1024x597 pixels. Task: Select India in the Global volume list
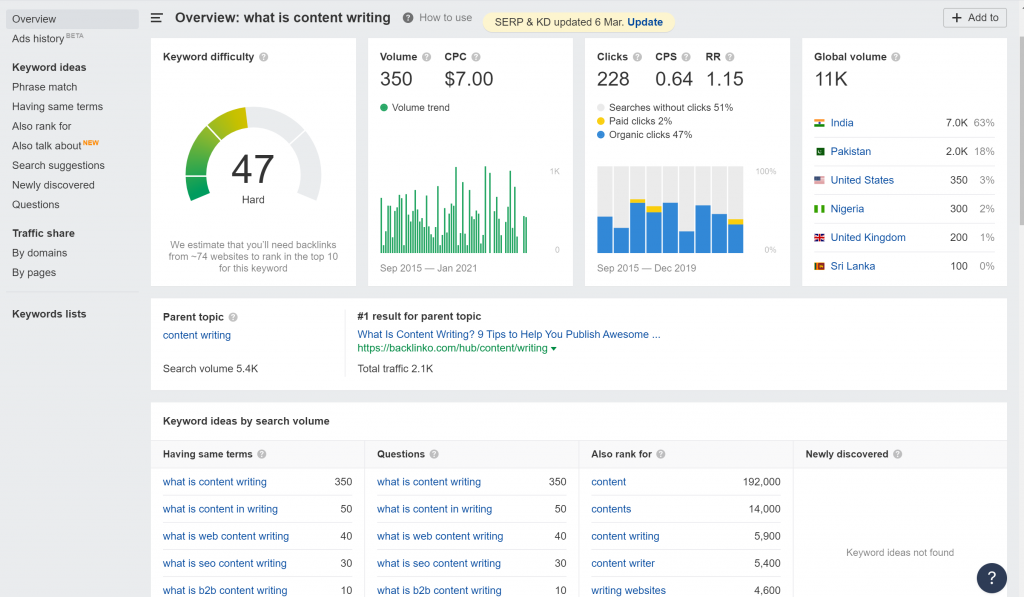coord(842,123)
